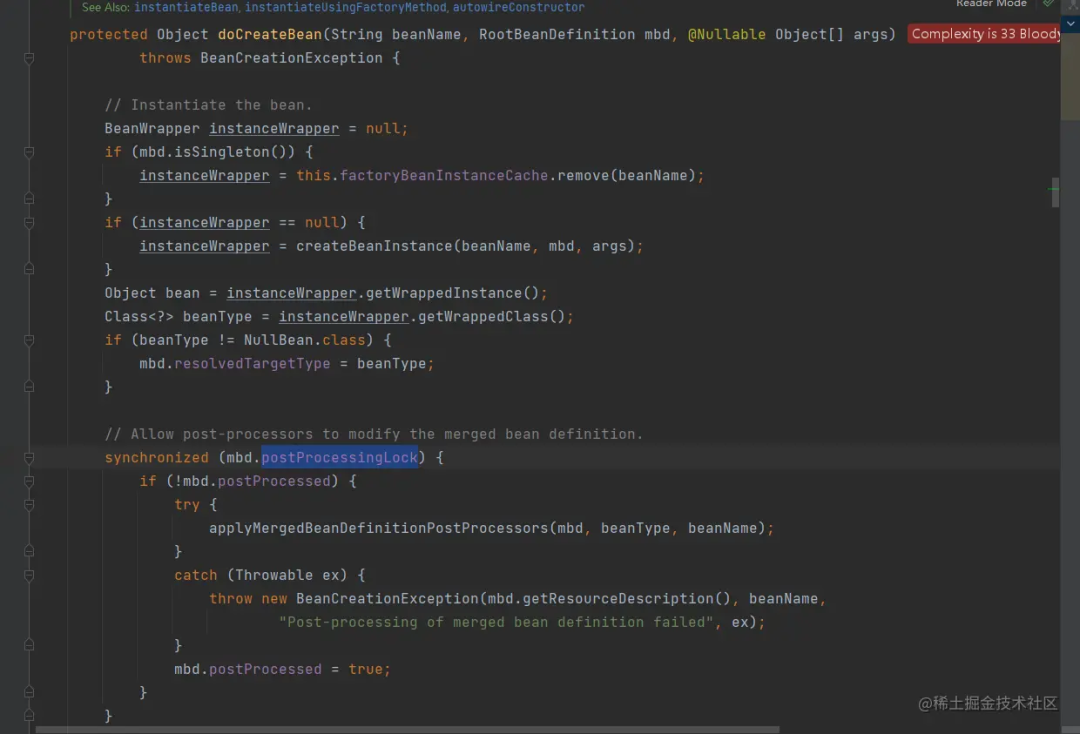The image size is (1080, 734).
Task: Click the @Nullable annotation
Action: 727,34
